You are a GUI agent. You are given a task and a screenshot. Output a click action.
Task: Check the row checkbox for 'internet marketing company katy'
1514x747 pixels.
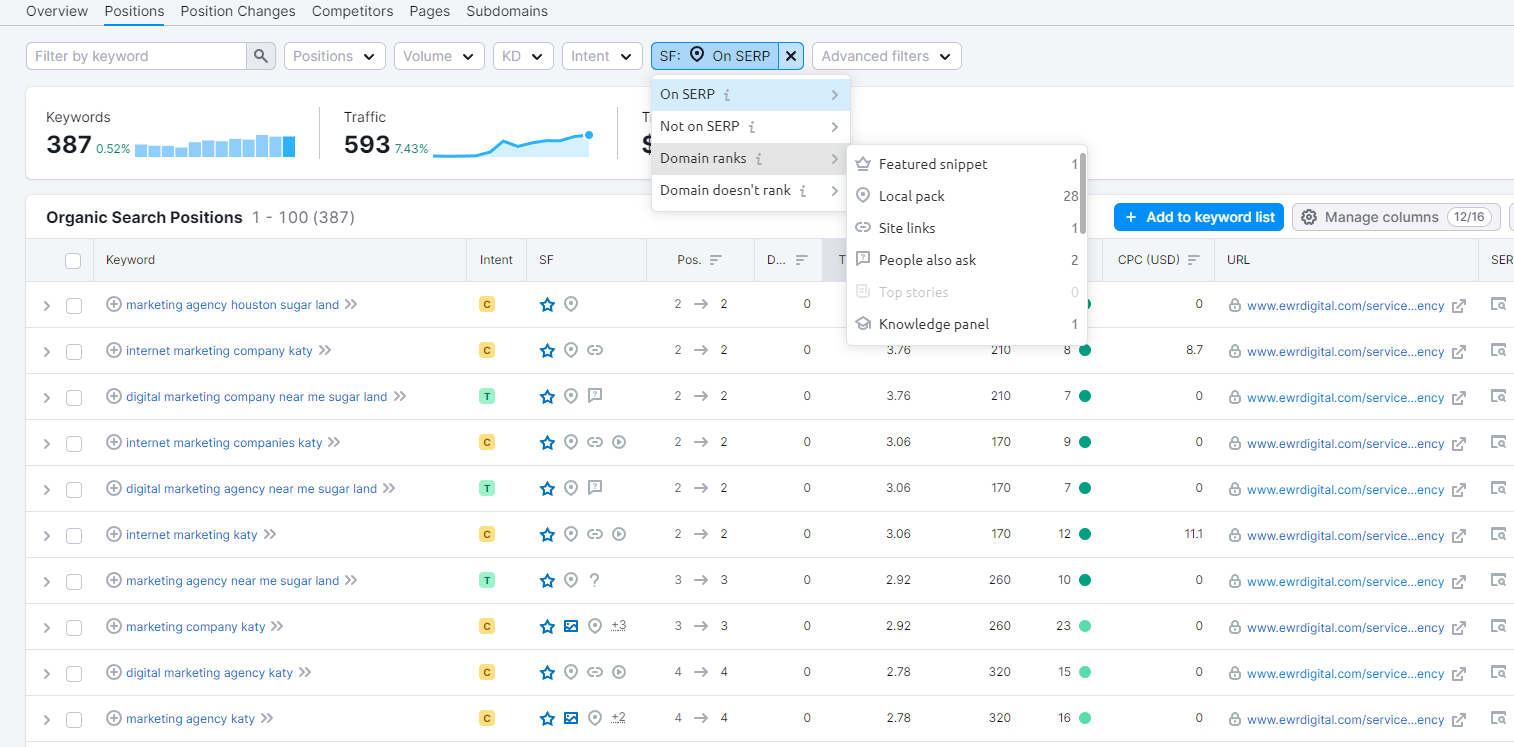click(x=73, y=350)
